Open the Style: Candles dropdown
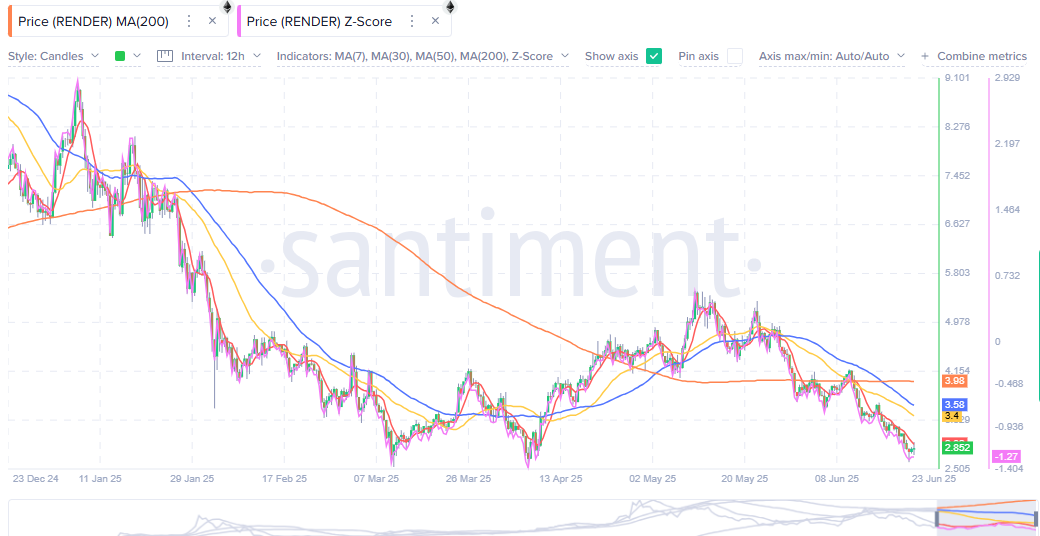Image resolution: width=1040 pixels, height=536 pixels. 54,56
